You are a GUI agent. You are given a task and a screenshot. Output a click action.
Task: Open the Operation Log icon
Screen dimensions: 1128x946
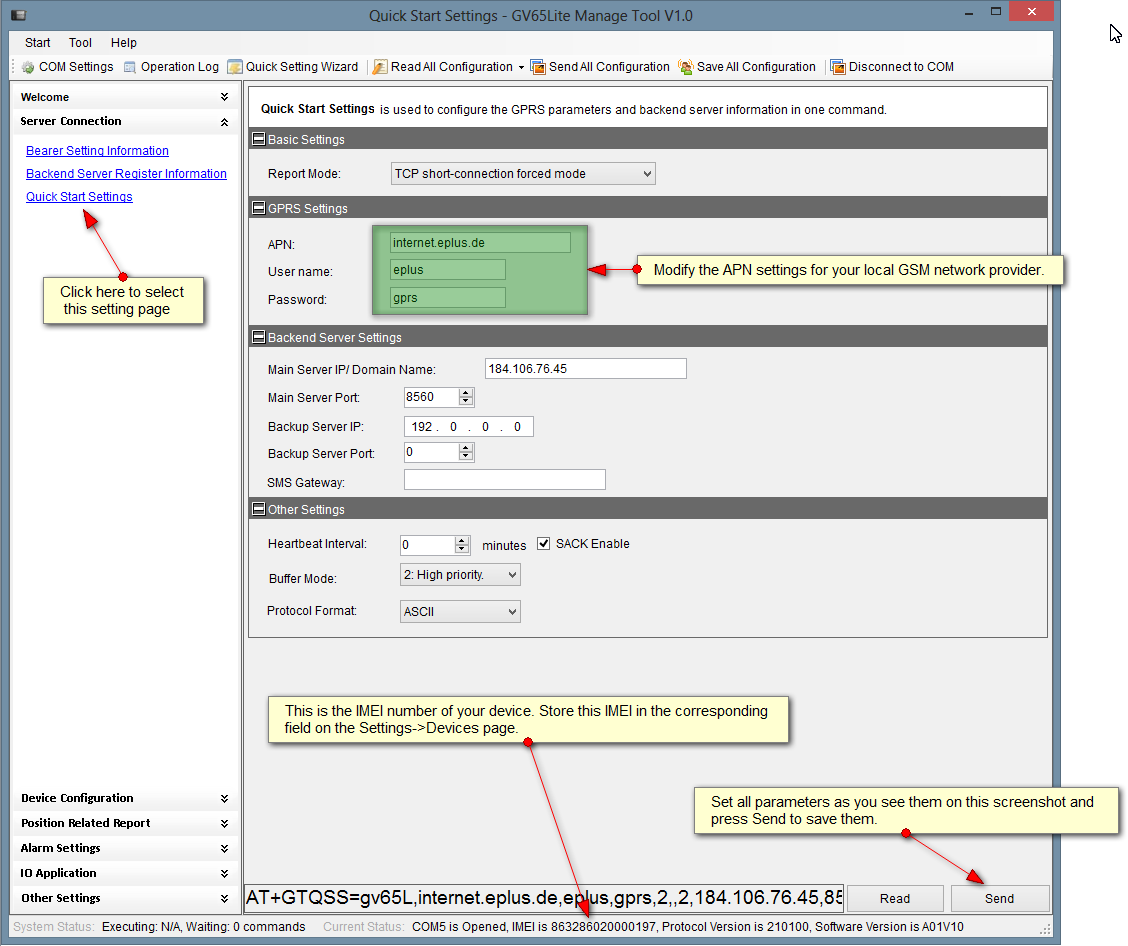[129, 67]
